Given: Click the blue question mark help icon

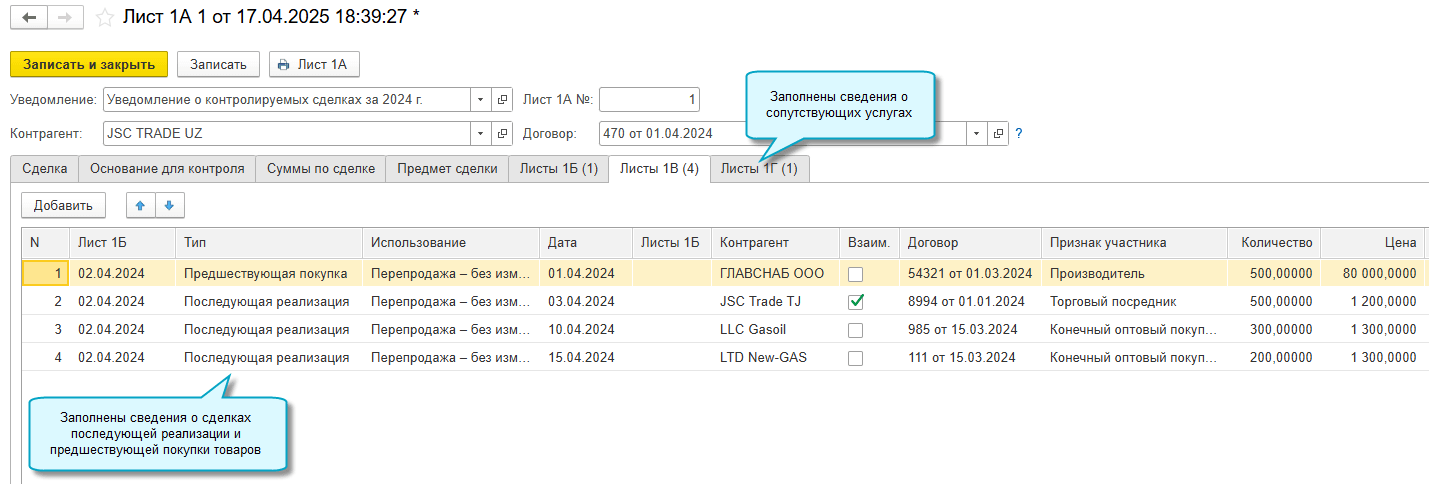Looking at the screenshot, I should pyautogui.click(x=1018, y=134).
